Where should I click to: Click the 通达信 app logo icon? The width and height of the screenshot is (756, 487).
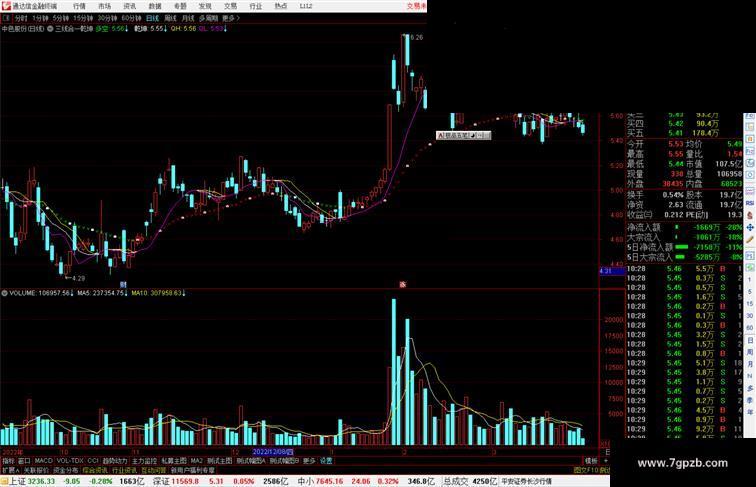pyautogui.click(x=6, y=6)
